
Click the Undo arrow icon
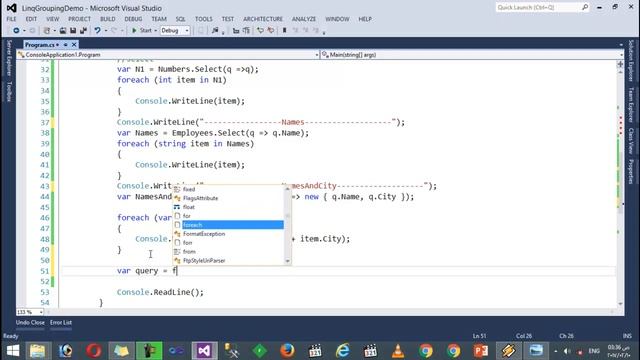tap(97, 31)
